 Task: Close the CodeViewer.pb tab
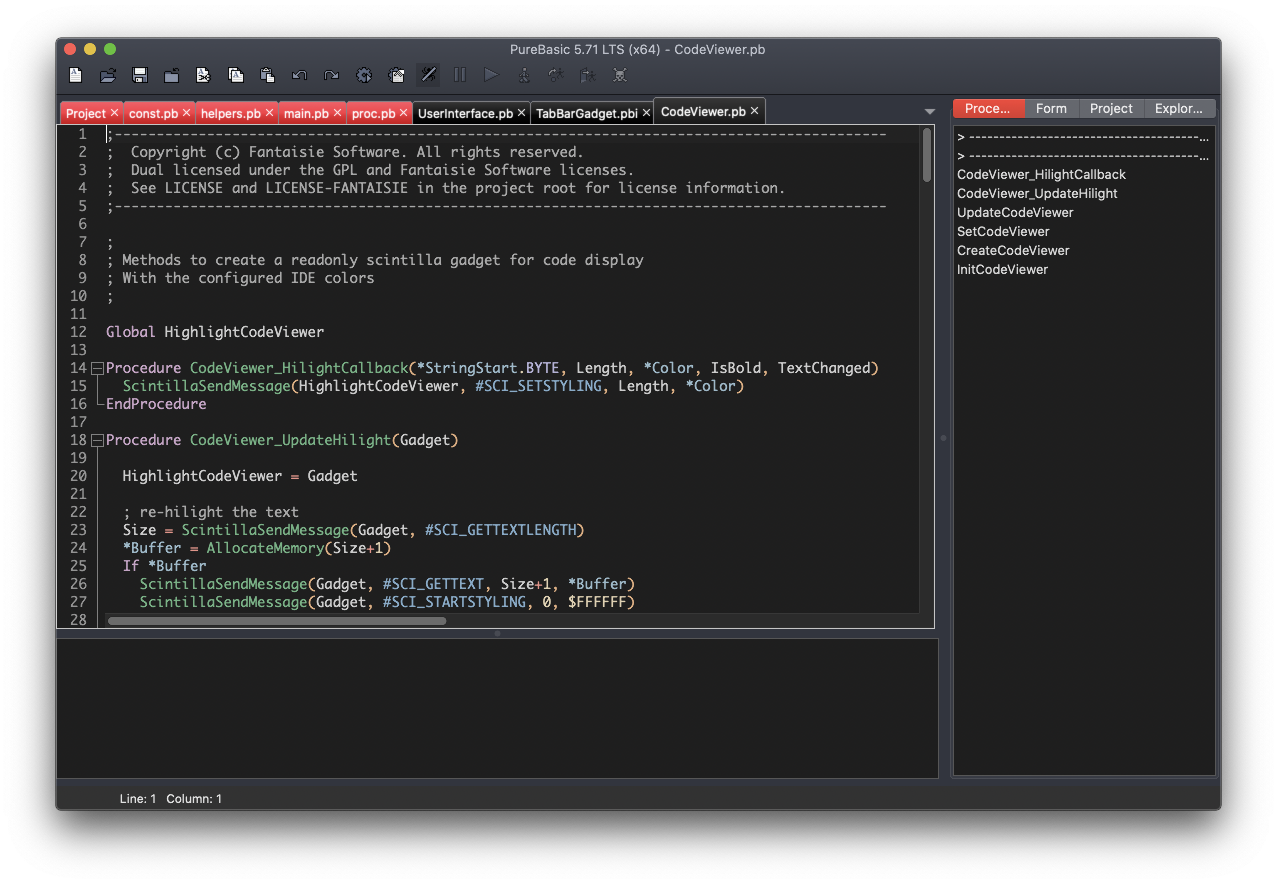click(x=755, y=111)
